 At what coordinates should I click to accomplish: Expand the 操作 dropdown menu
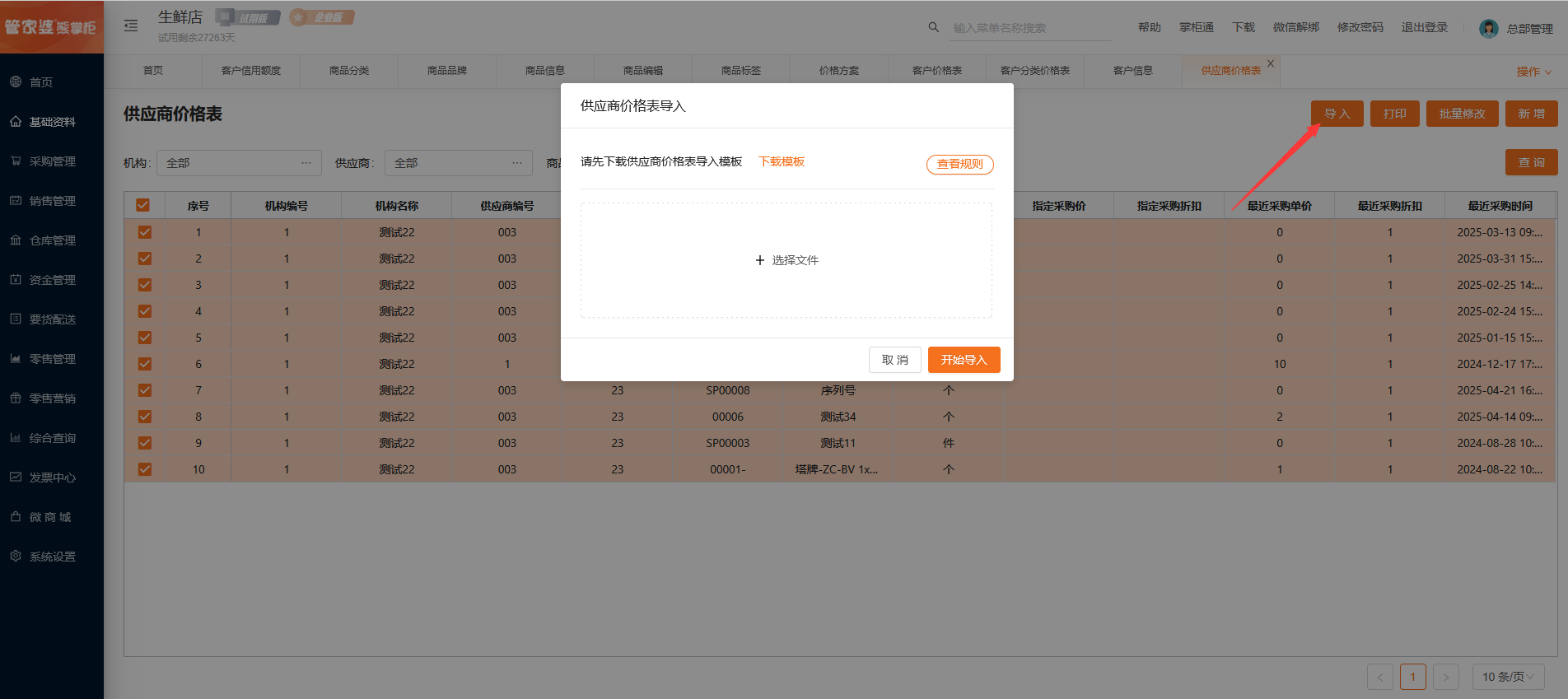pos(1533,72)
